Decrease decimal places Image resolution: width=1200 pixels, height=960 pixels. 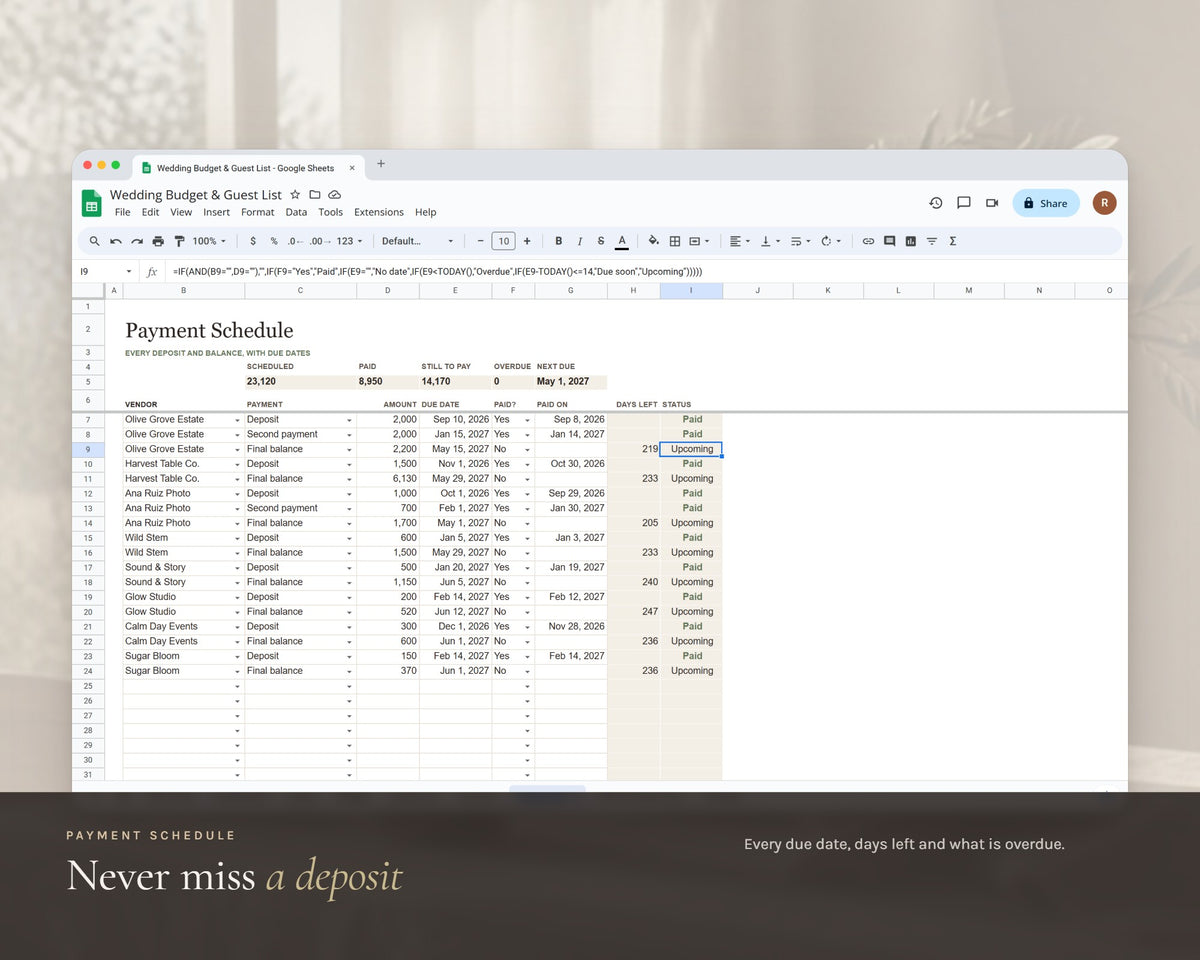(x=294, y=241)
